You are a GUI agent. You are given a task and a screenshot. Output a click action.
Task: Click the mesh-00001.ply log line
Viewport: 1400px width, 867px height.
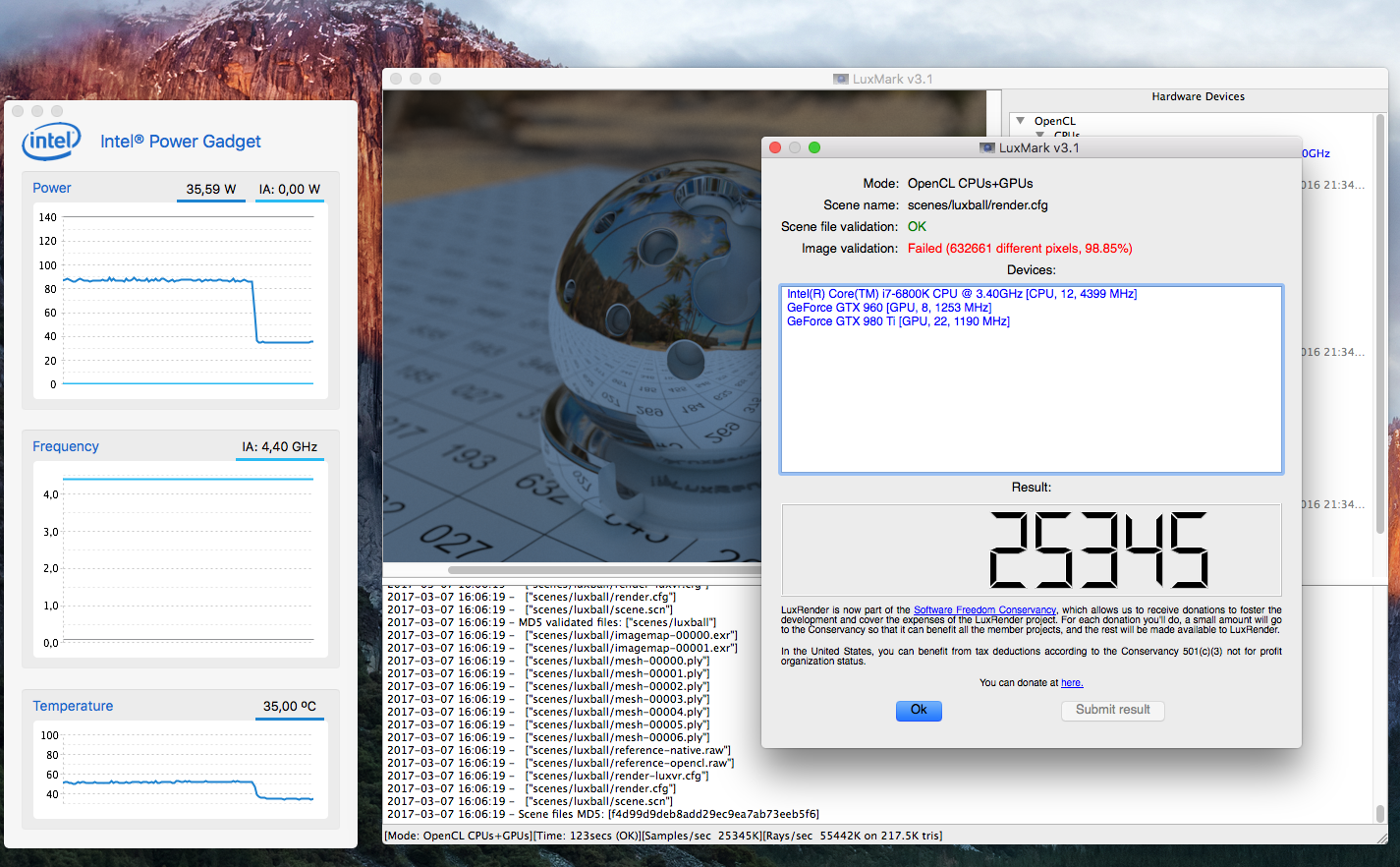(548, 673)
